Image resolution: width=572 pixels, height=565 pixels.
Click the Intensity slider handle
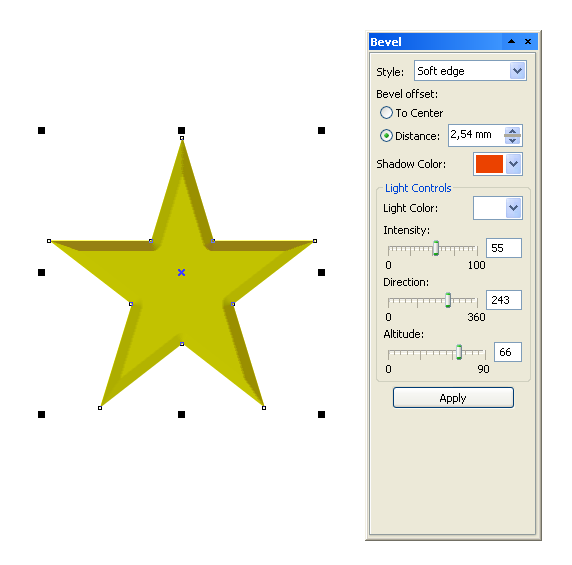tap(436, 248)
